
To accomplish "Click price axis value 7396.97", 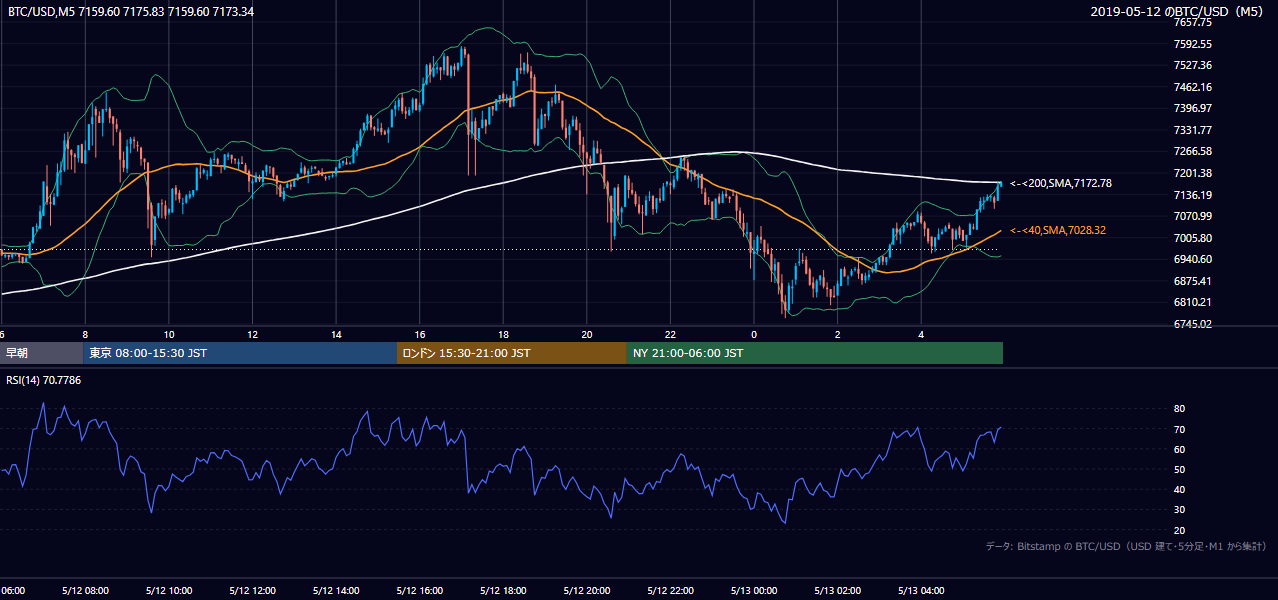I will tap(1193, 108).
